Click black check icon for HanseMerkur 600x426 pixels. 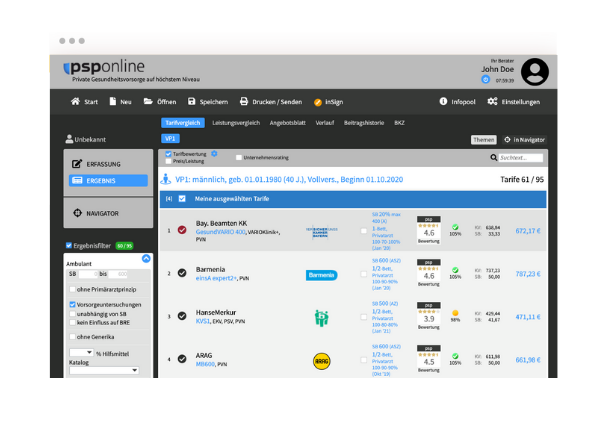point(182,316)
